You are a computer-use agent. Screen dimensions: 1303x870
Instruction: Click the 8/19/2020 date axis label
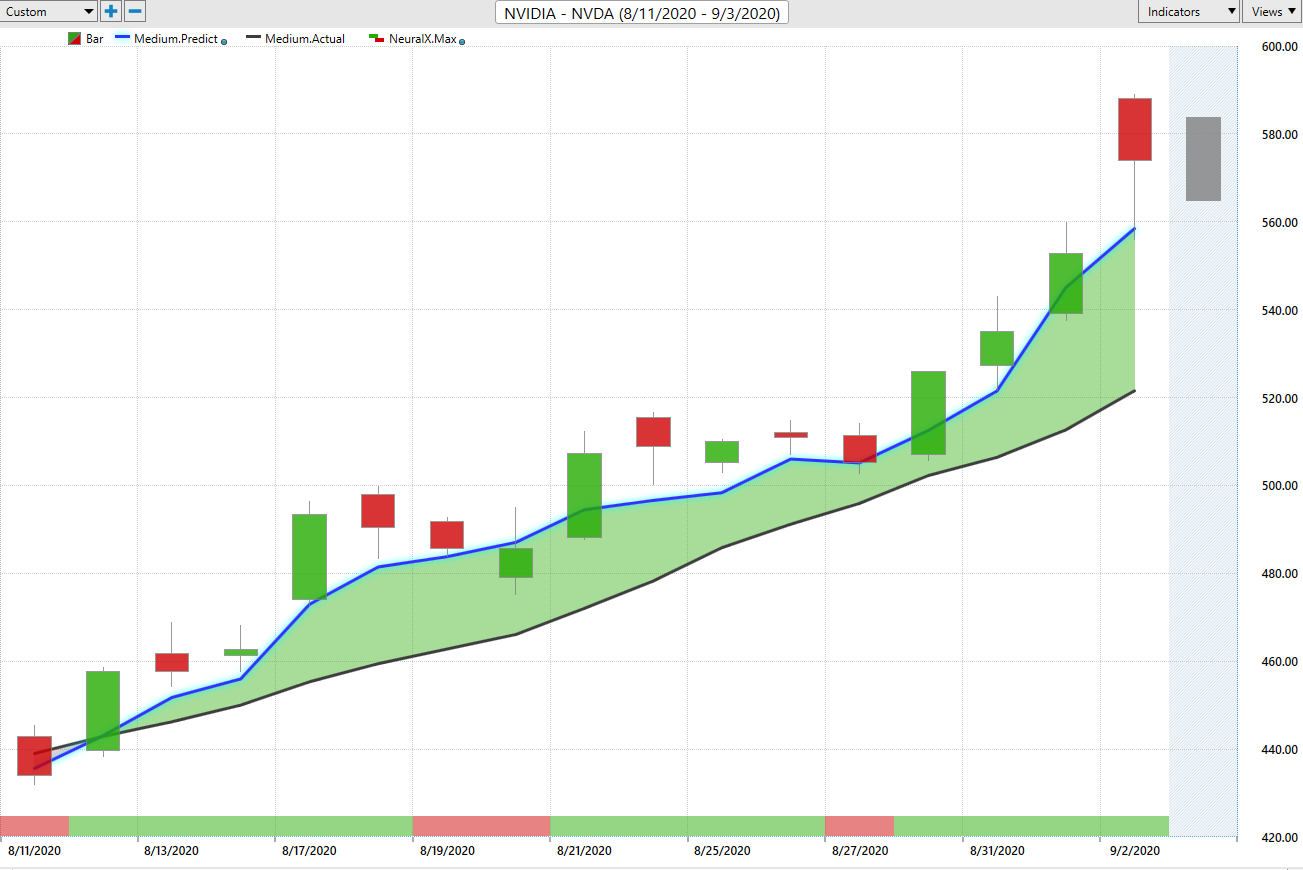tap(447, 851)
